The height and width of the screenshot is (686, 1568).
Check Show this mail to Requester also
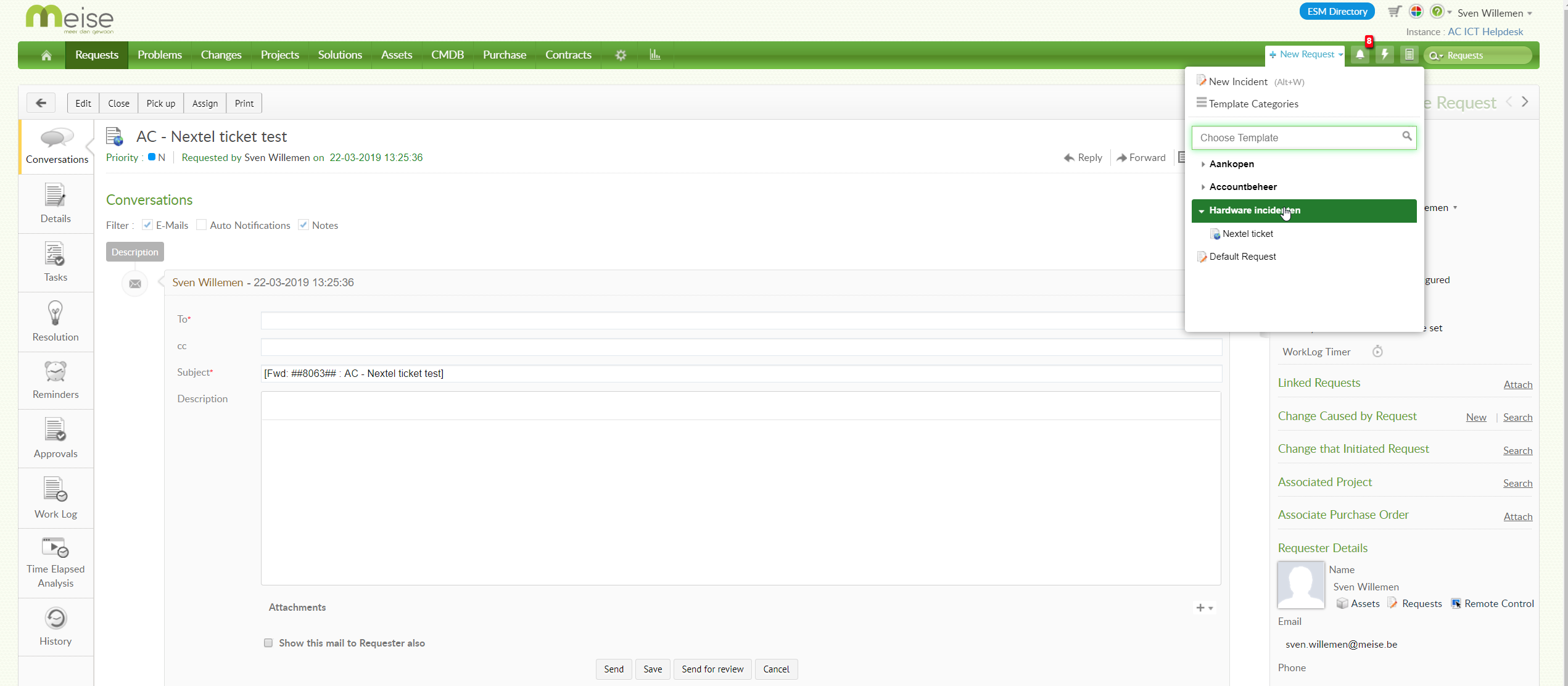click(268, 643)
